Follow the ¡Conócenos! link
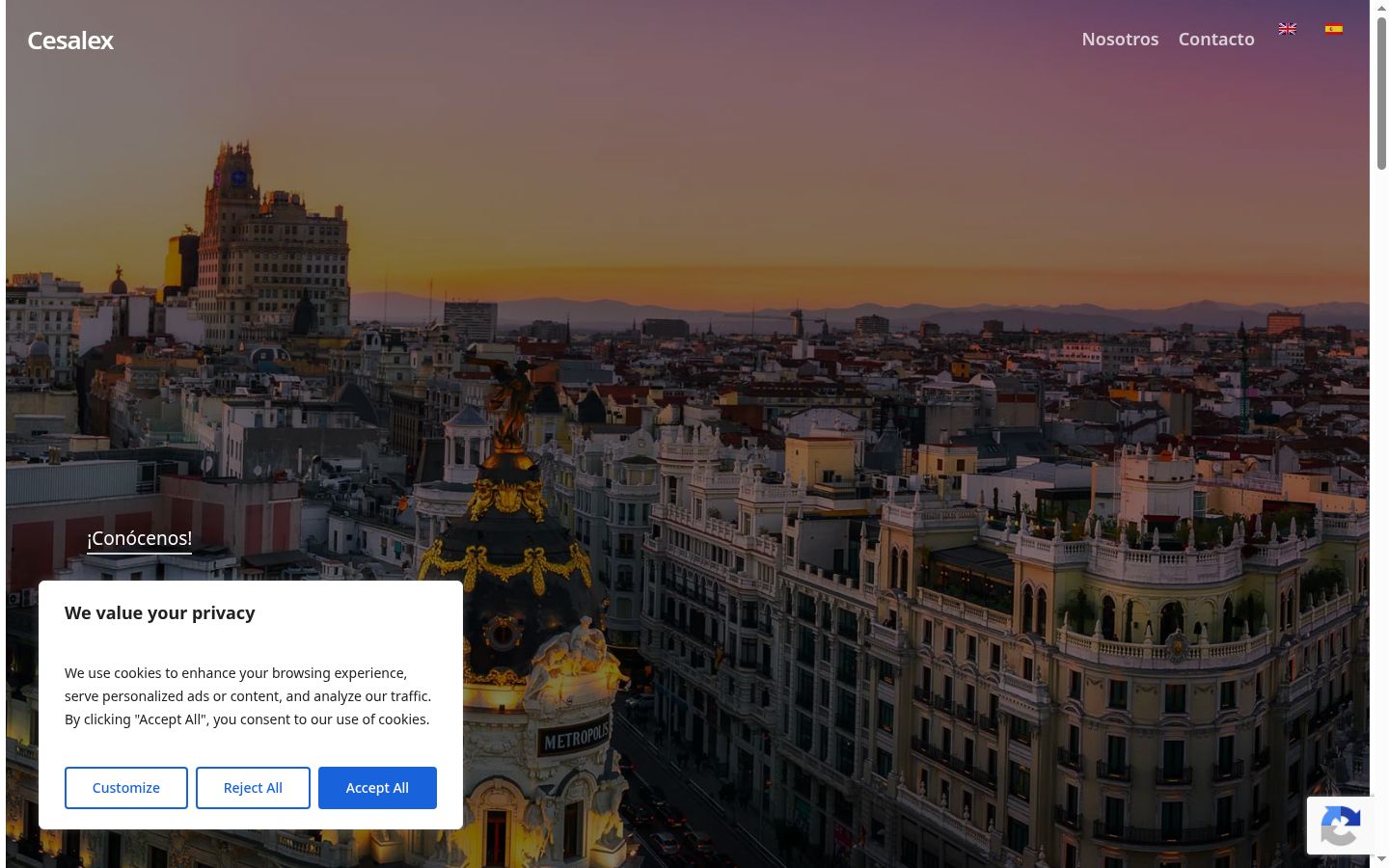1389x868 pixels. [139, 538]
